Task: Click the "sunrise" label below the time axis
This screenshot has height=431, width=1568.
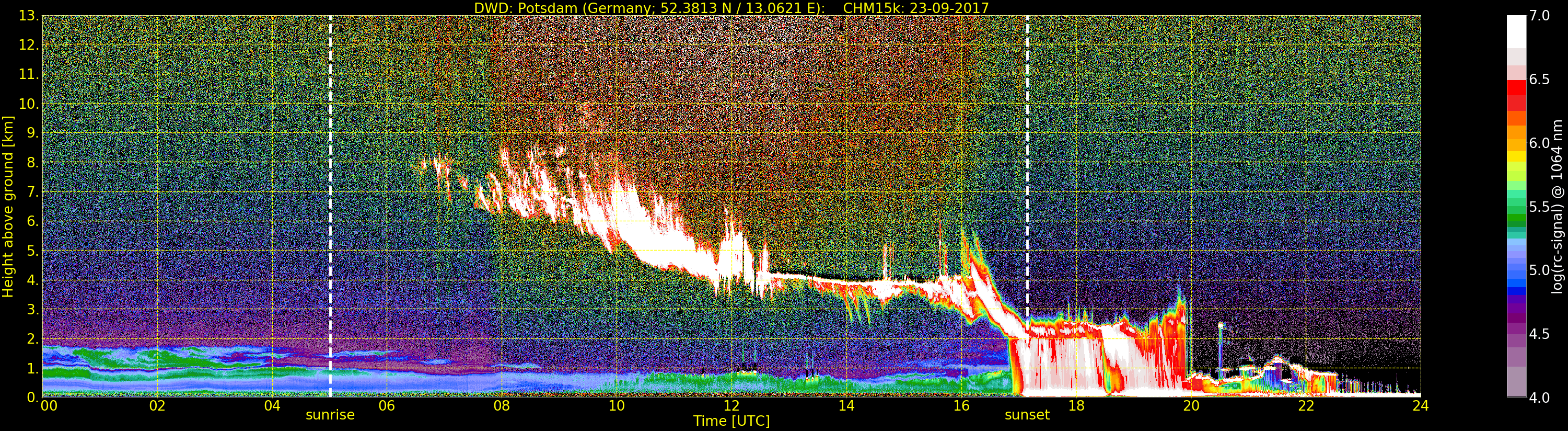Action: [x=330, y=415]
